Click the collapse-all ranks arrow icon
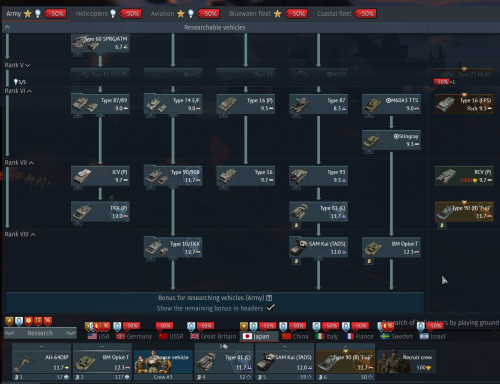This screenshot has width=500, height=384. [7, 27]
